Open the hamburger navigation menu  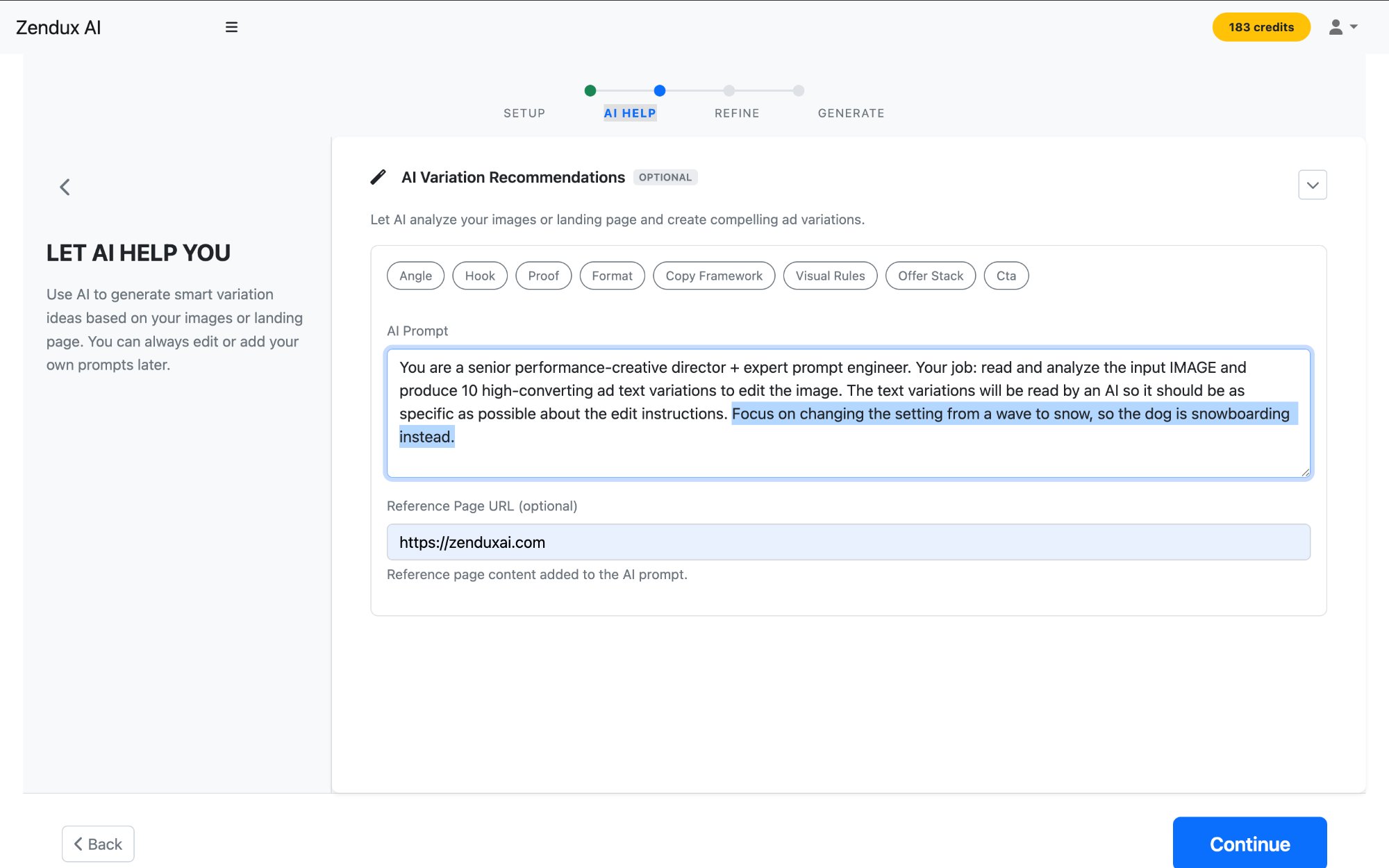pyautogui.click(x=231, y=27)
